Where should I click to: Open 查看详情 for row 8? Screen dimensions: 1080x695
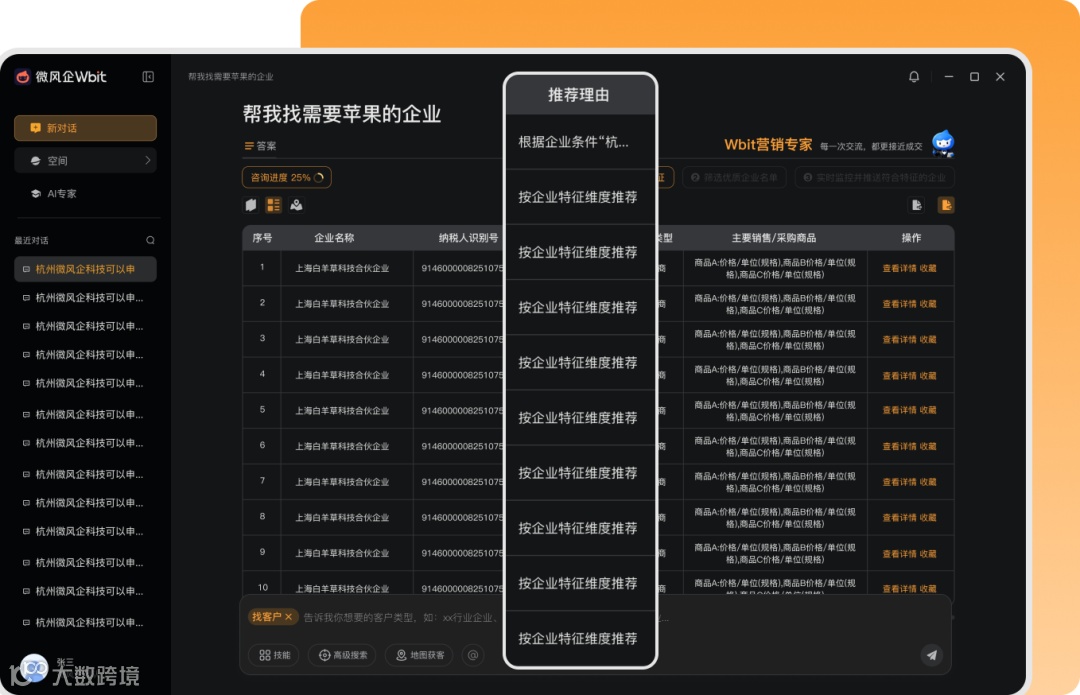tap(899, 518)
